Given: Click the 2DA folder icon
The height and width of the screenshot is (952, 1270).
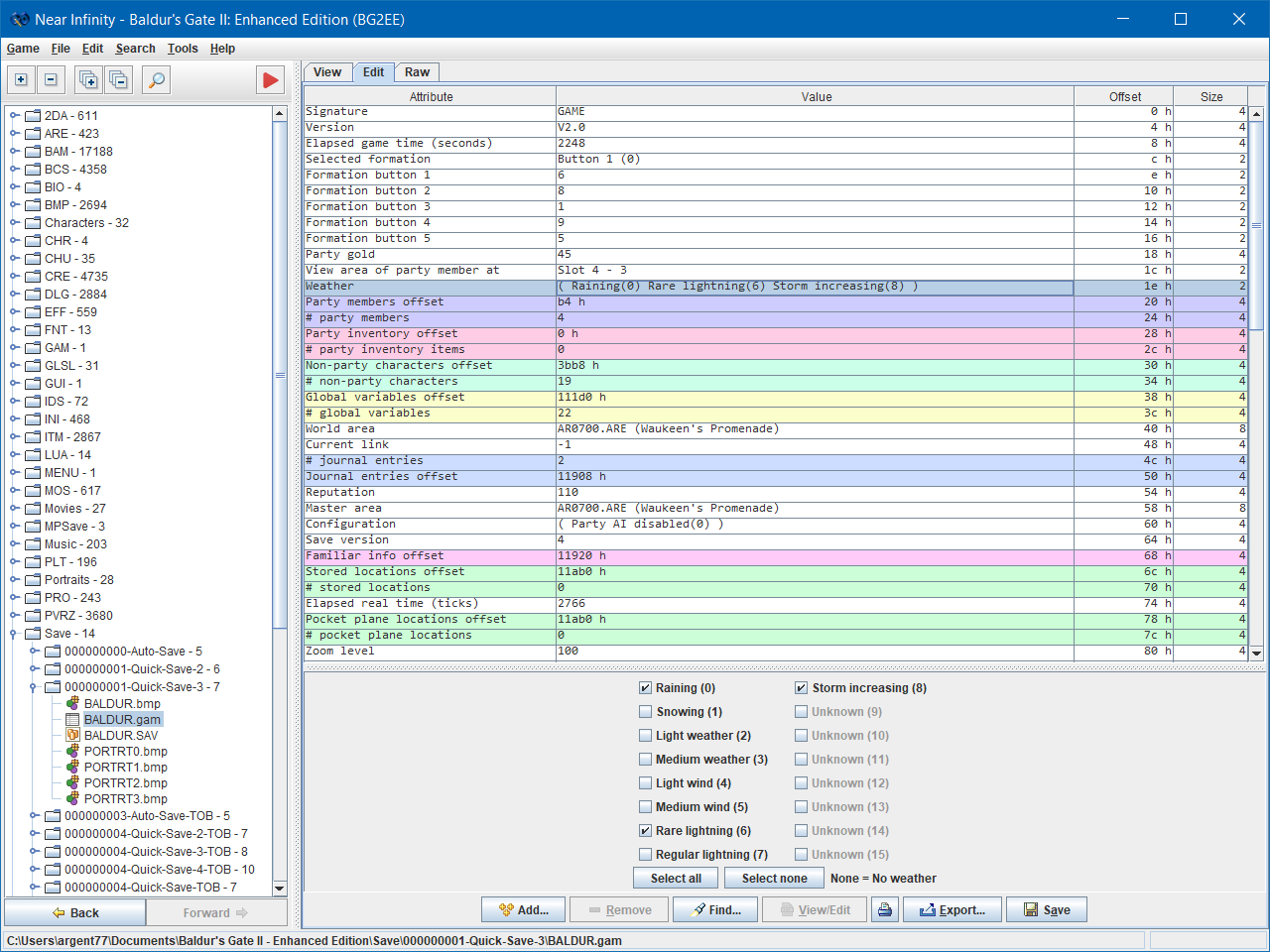Looking at the screenshot, I should point(33,116).
